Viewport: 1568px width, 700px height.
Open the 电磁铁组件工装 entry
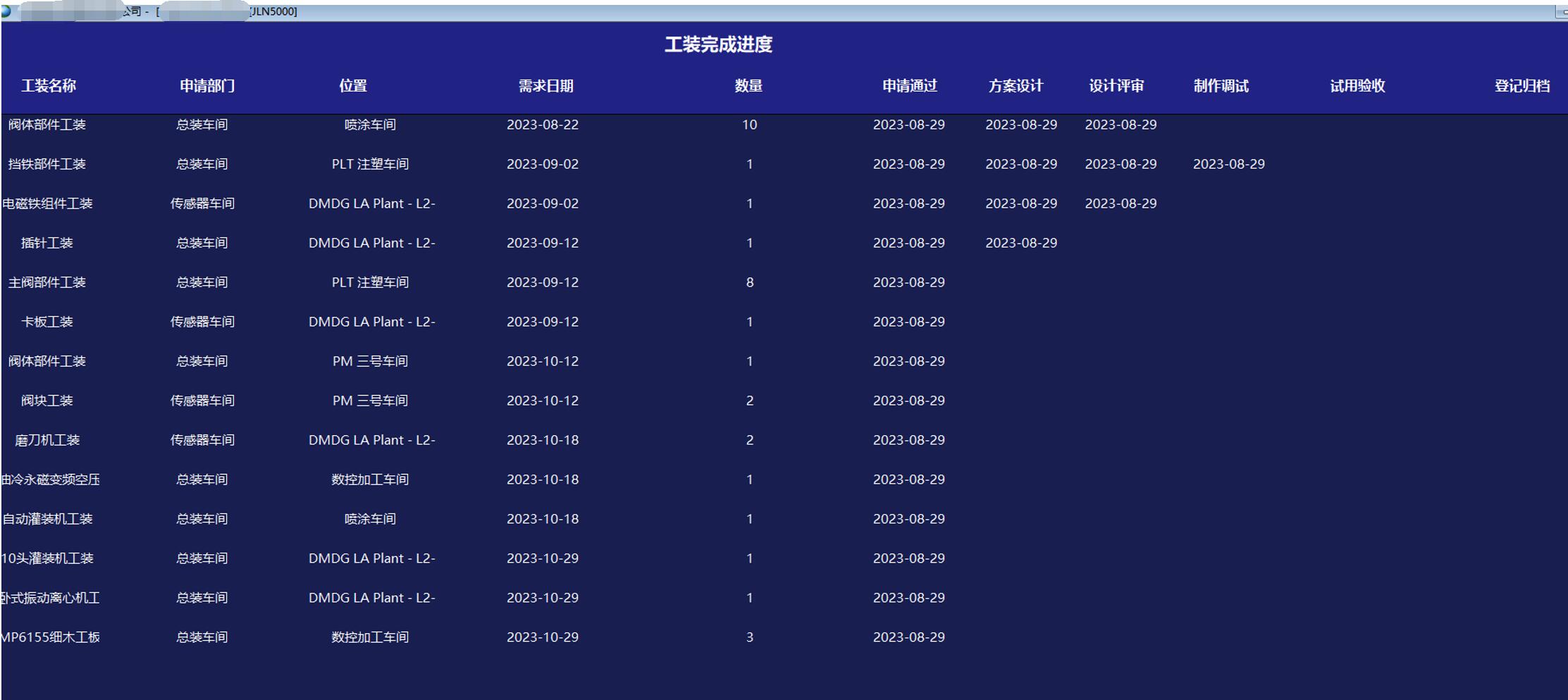[x=47, y=204]
